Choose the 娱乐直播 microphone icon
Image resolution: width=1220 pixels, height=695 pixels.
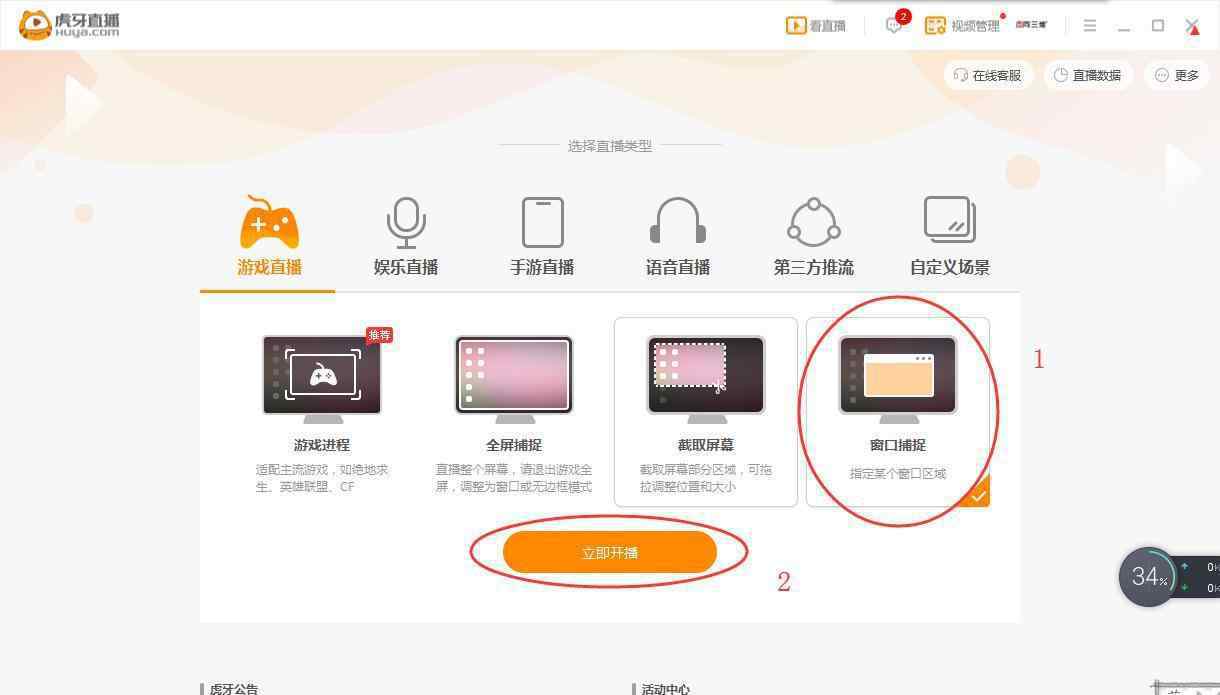[406, 222]
